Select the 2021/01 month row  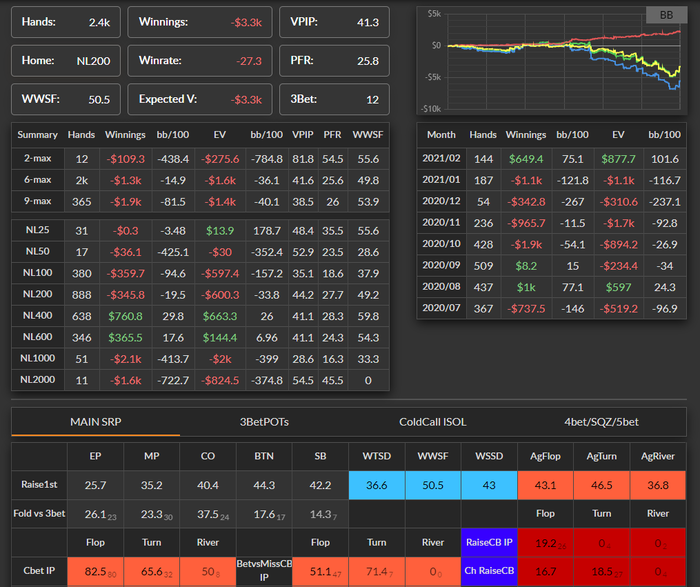(551, 180)
